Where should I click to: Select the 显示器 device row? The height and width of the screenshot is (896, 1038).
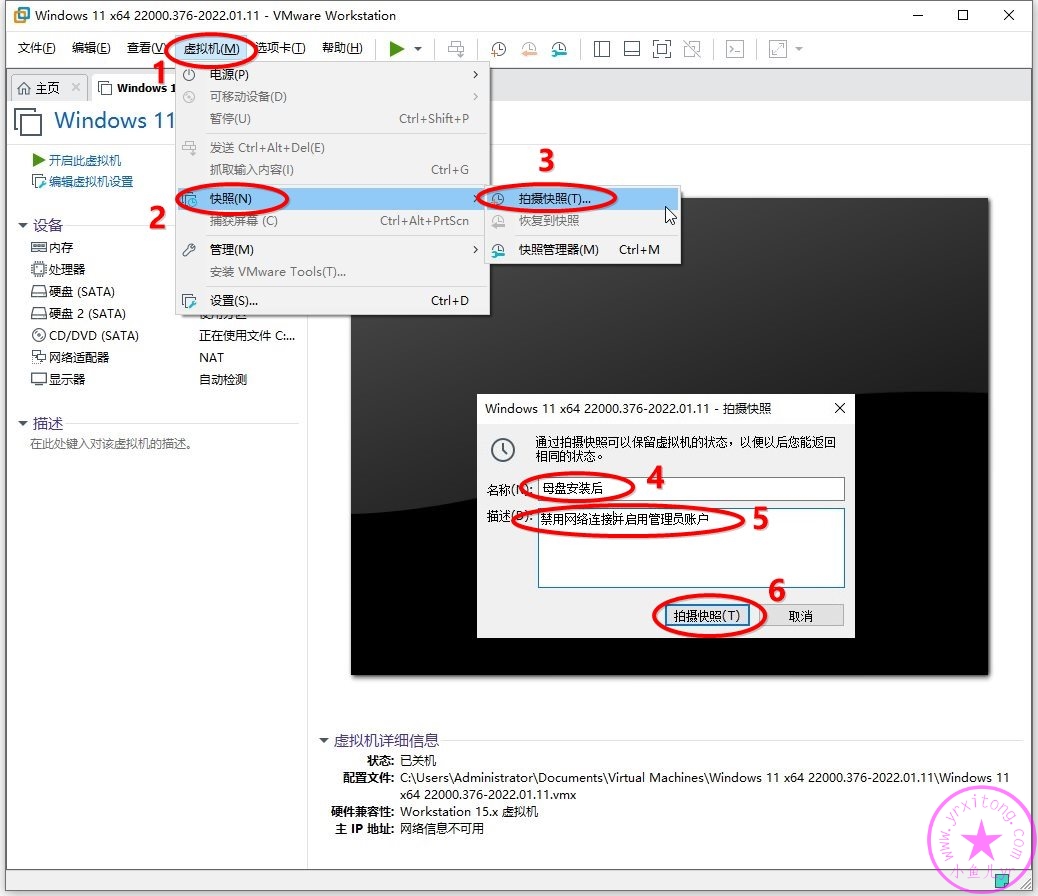58,379
